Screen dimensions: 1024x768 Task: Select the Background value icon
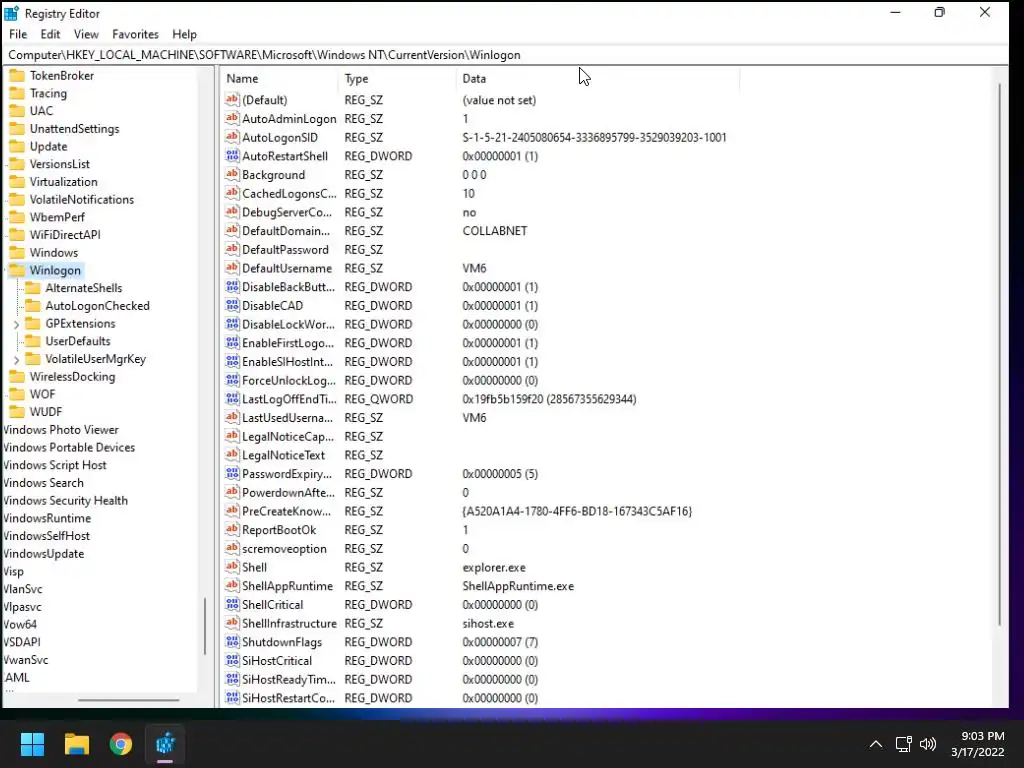click(232, 174)
